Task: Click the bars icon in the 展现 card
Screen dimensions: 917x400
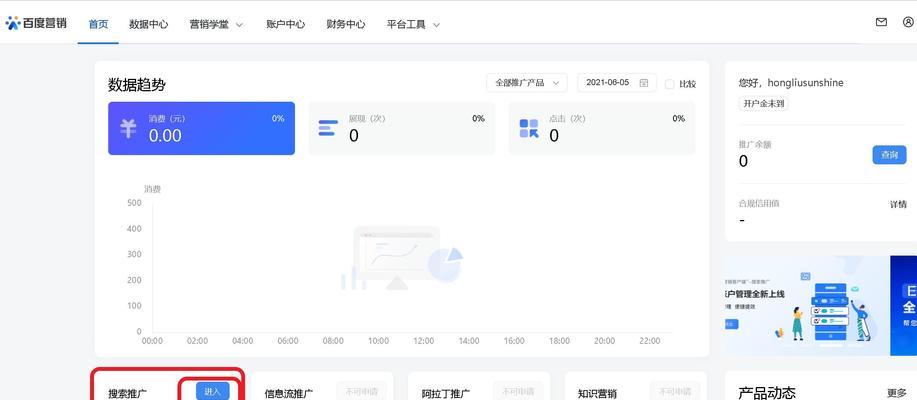Action: [x=328, y=128]
